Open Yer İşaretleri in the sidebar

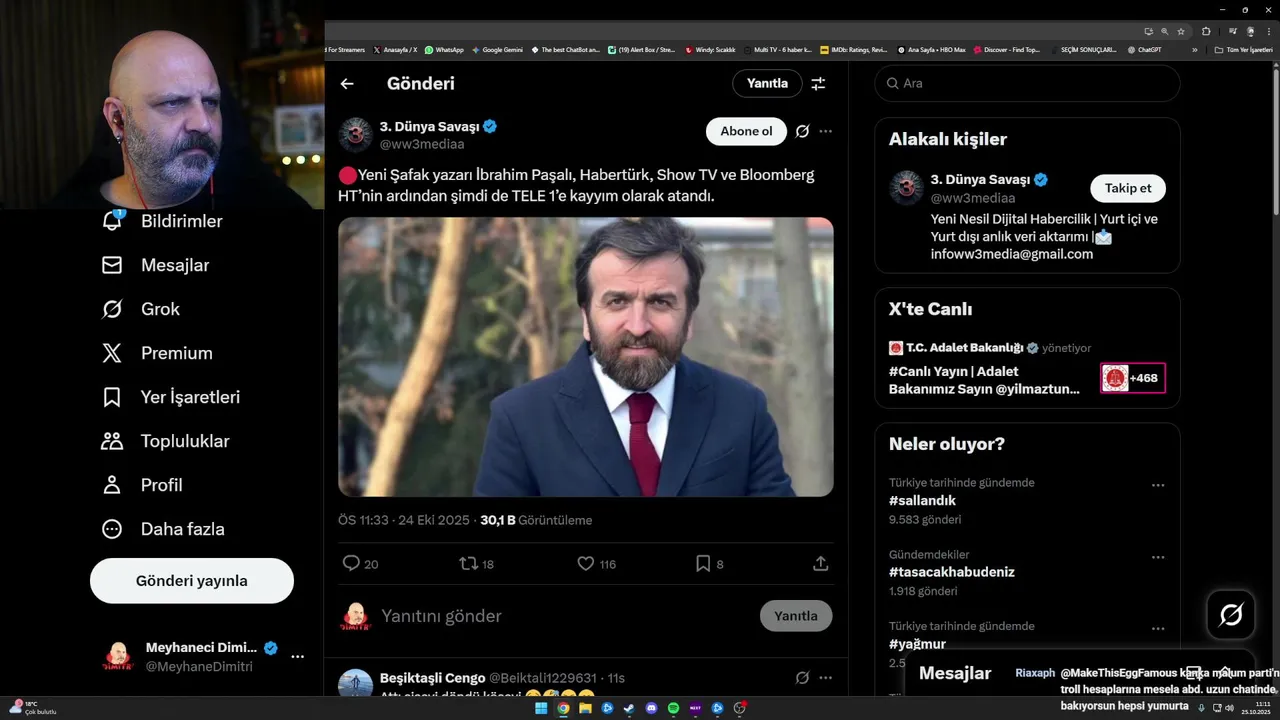click(x=170, y=397)
